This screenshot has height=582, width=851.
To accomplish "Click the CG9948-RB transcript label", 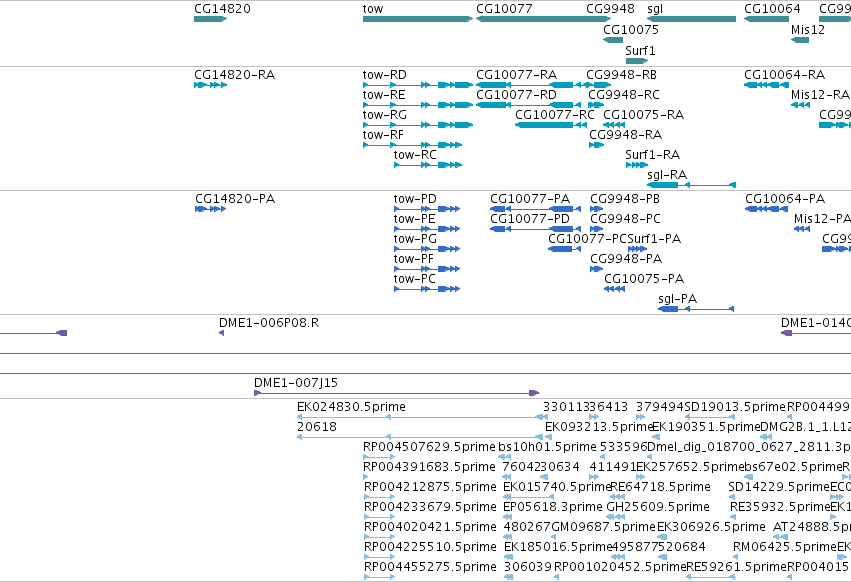I will coord(621,75).
